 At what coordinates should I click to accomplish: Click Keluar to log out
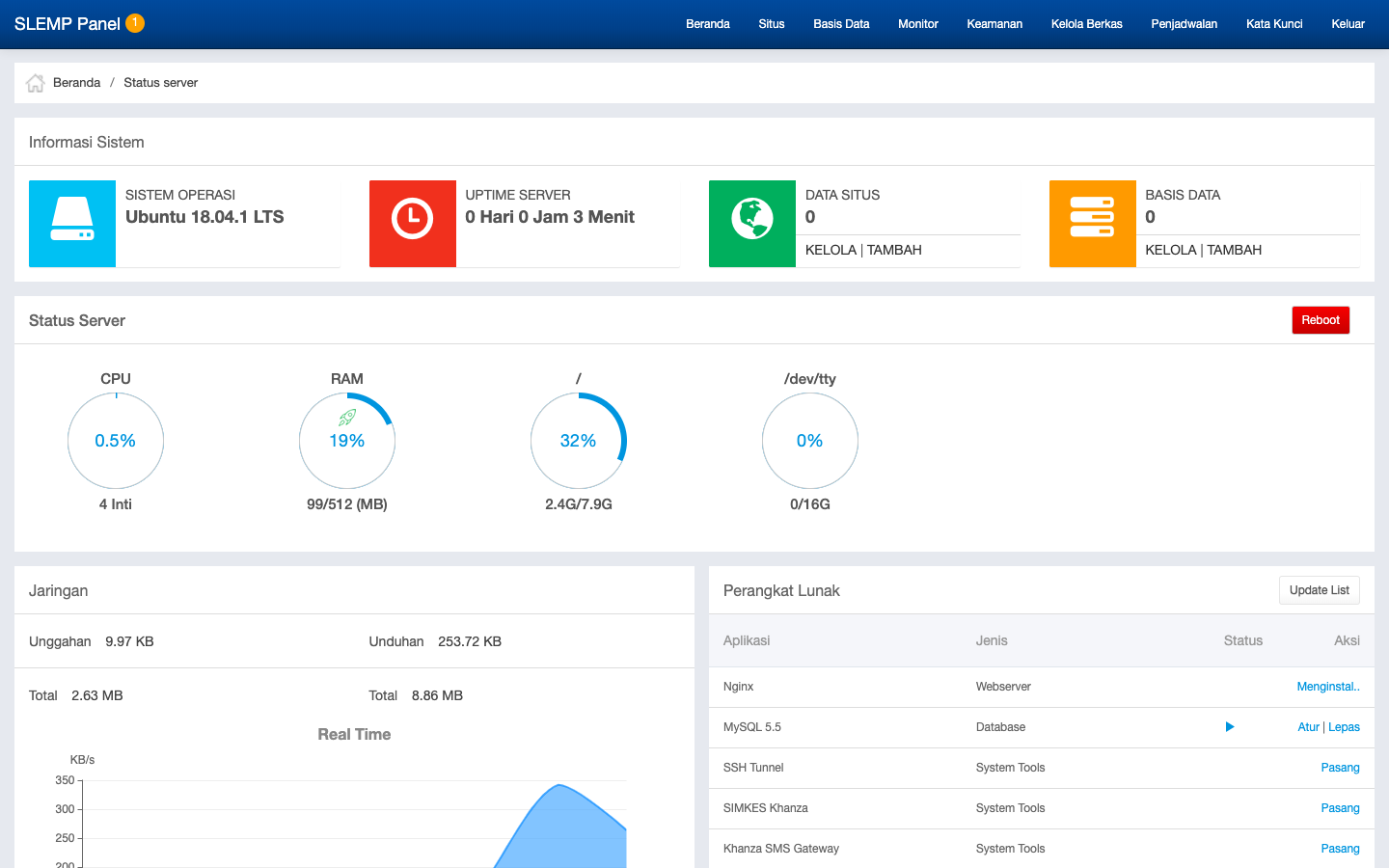(1348, 24)
